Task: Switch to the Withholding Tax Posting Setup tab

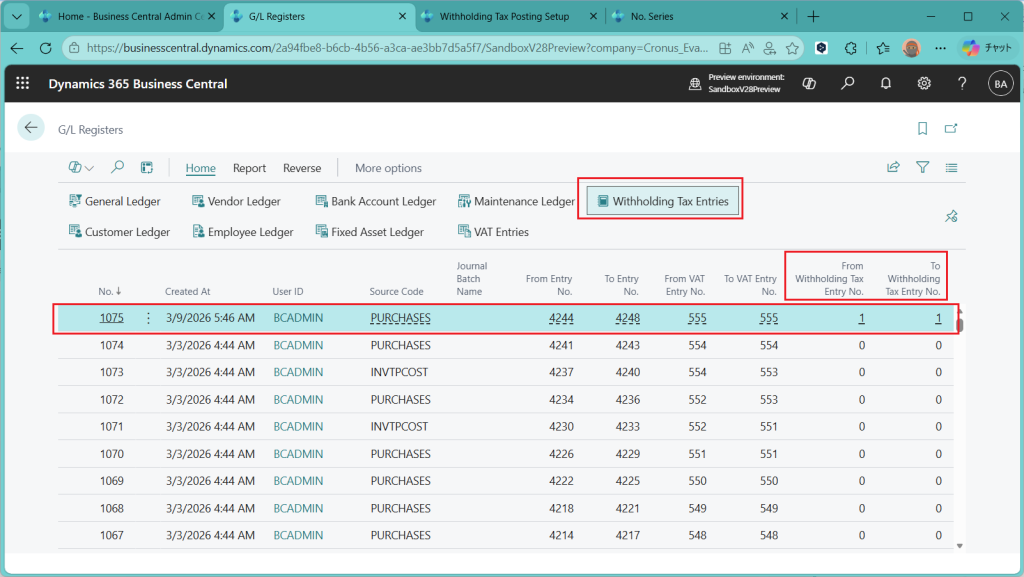Action: 504,16
